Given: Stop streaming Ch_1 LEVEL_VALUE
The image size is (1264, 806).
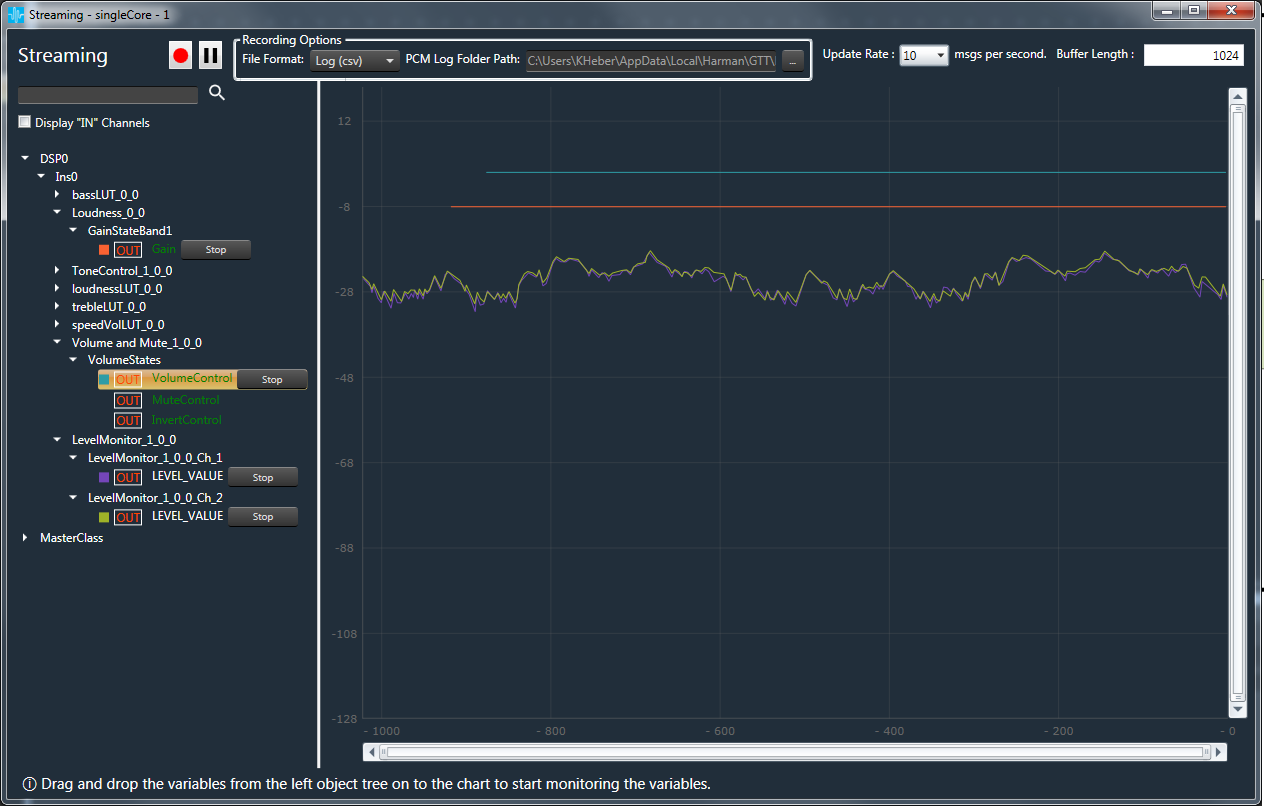Looking at the screenshot, I should point(263,477).
